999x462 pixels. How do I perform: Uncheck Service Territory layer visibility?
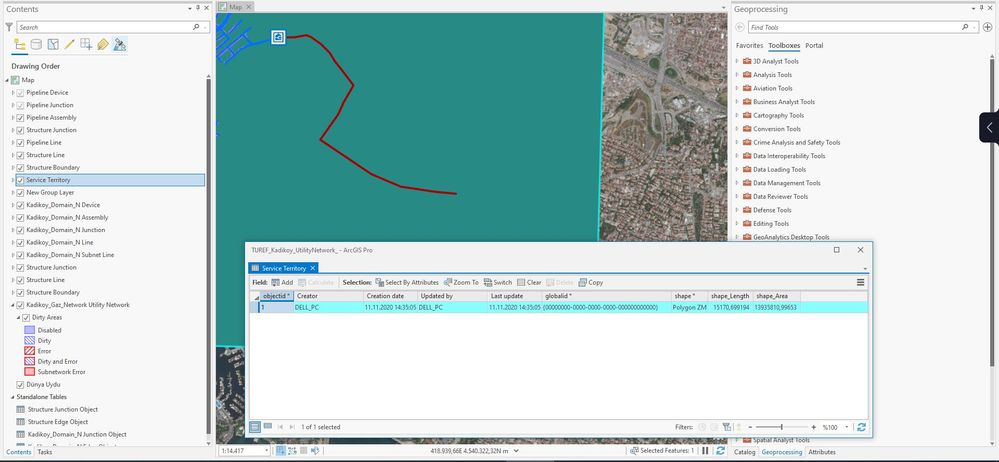point(20,180)
